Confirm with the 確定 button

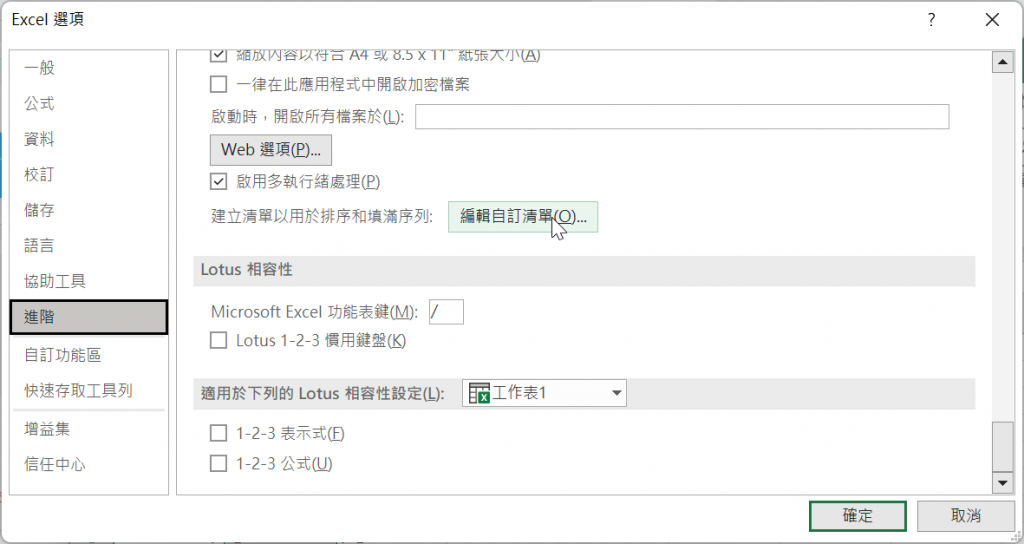point(857,516)
